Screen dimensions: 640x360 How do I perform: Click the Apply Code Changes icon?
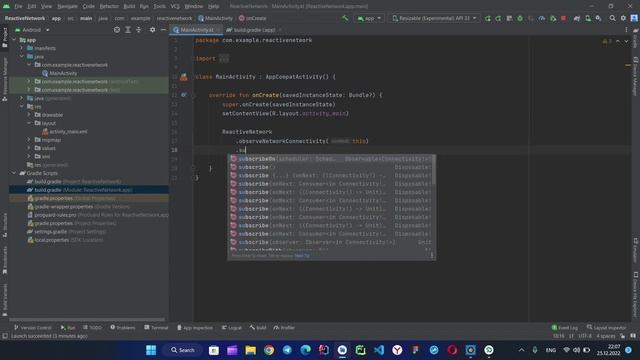tap(509, 18)
